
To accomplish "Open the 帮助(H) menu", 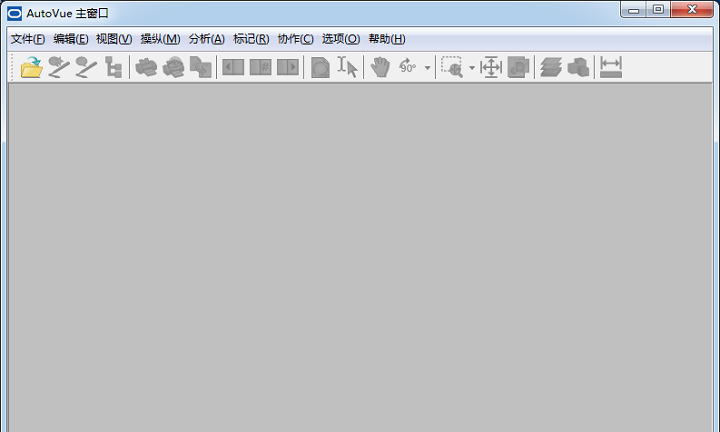I will (x=387, y=39).
